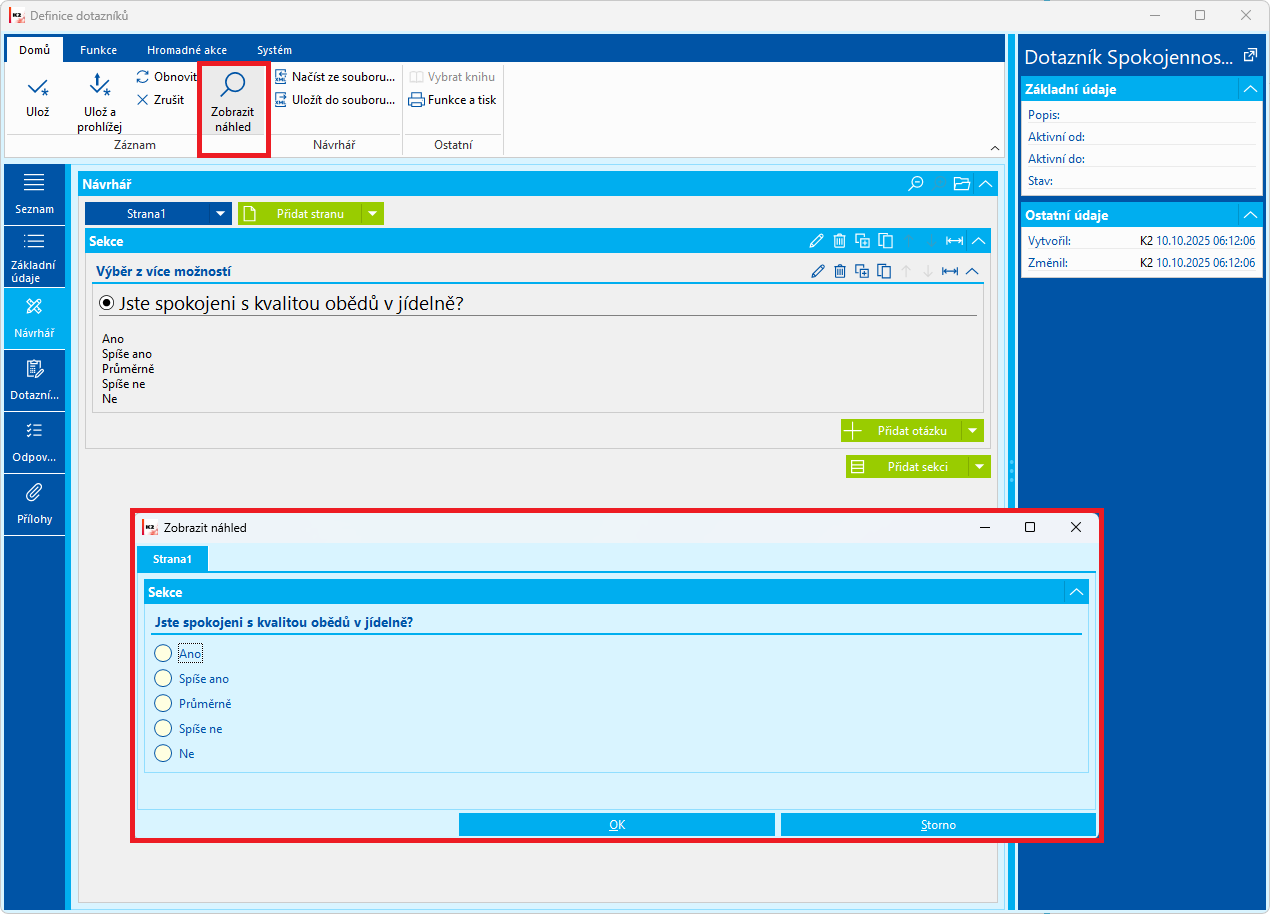
Task: Open the Přidat sekci dropdown arrow
Action: [x=979, y=467]
